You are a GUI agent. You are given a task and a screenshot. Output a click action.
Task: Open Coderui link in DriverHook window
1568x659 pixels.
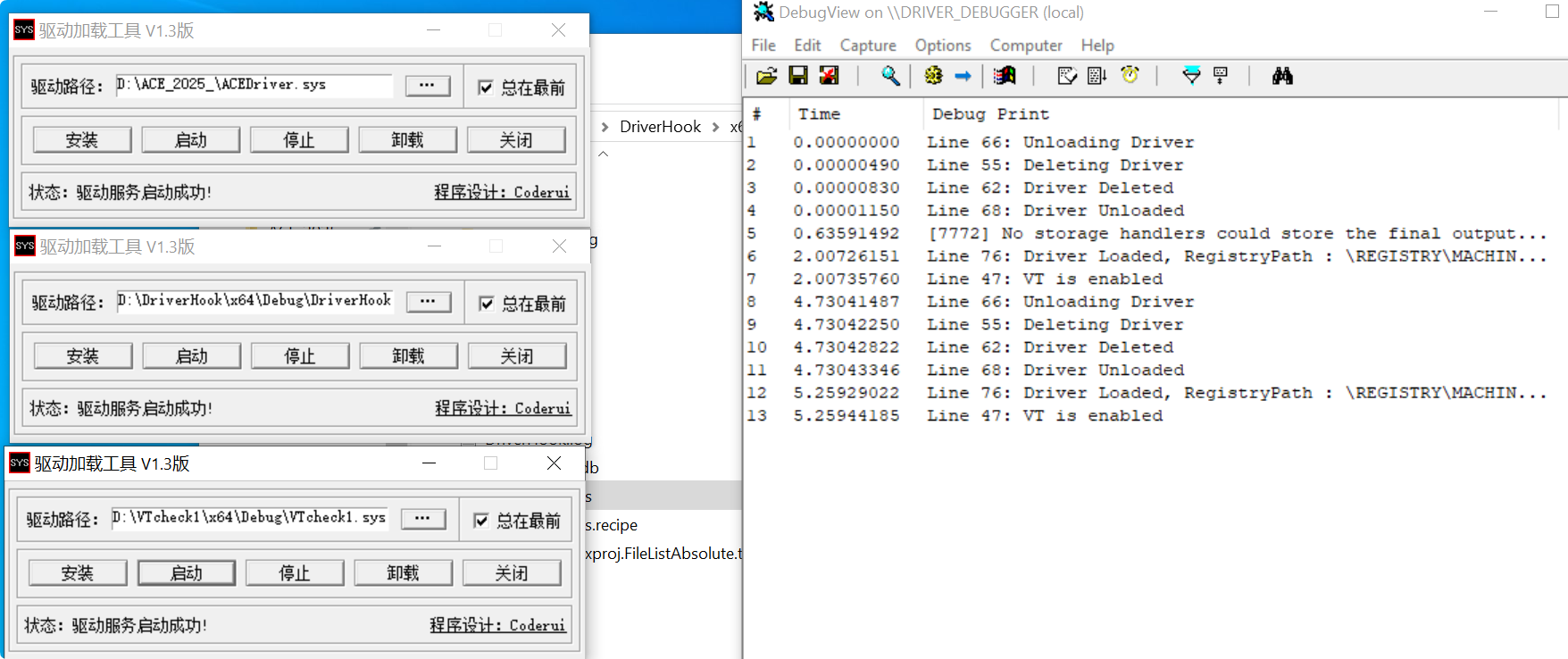click(503, 408)
